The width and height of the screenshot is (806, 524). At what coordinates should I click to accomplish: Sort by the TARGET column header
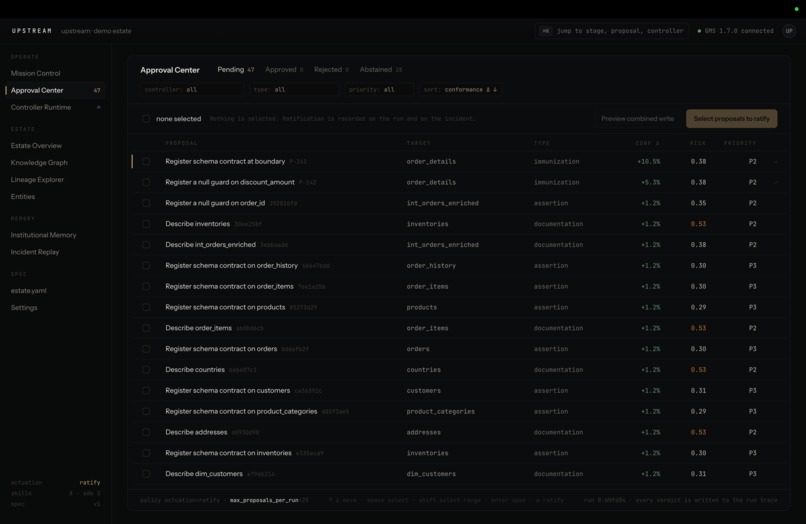[x=418, y=143]
